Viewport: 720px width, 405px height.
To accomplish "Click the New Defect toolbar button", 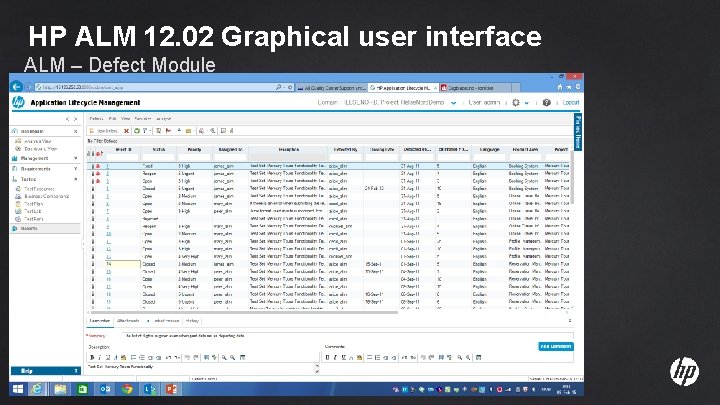I will (104, 131).
